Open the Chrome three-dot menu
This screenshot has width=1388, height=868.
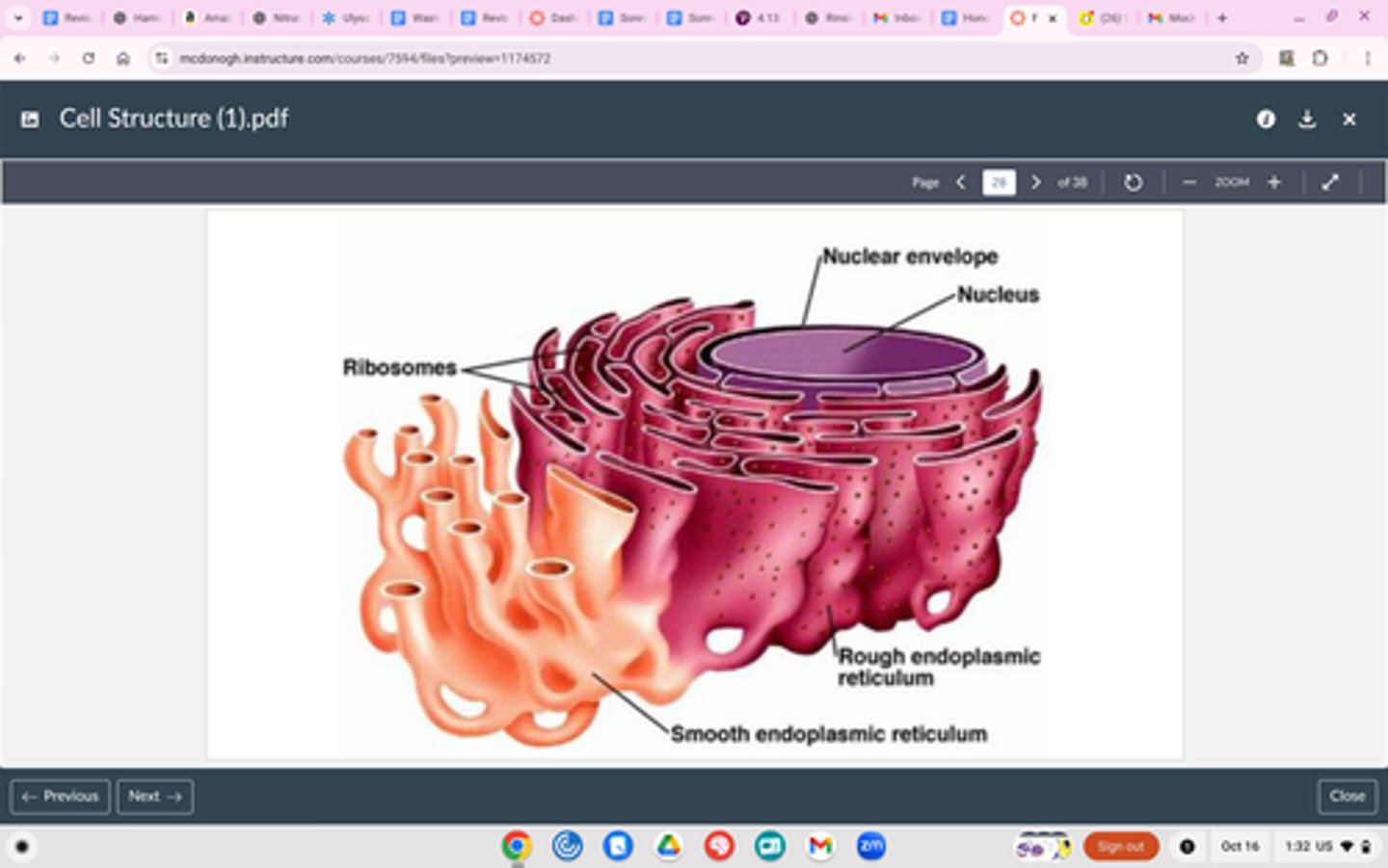point(1367,59)
